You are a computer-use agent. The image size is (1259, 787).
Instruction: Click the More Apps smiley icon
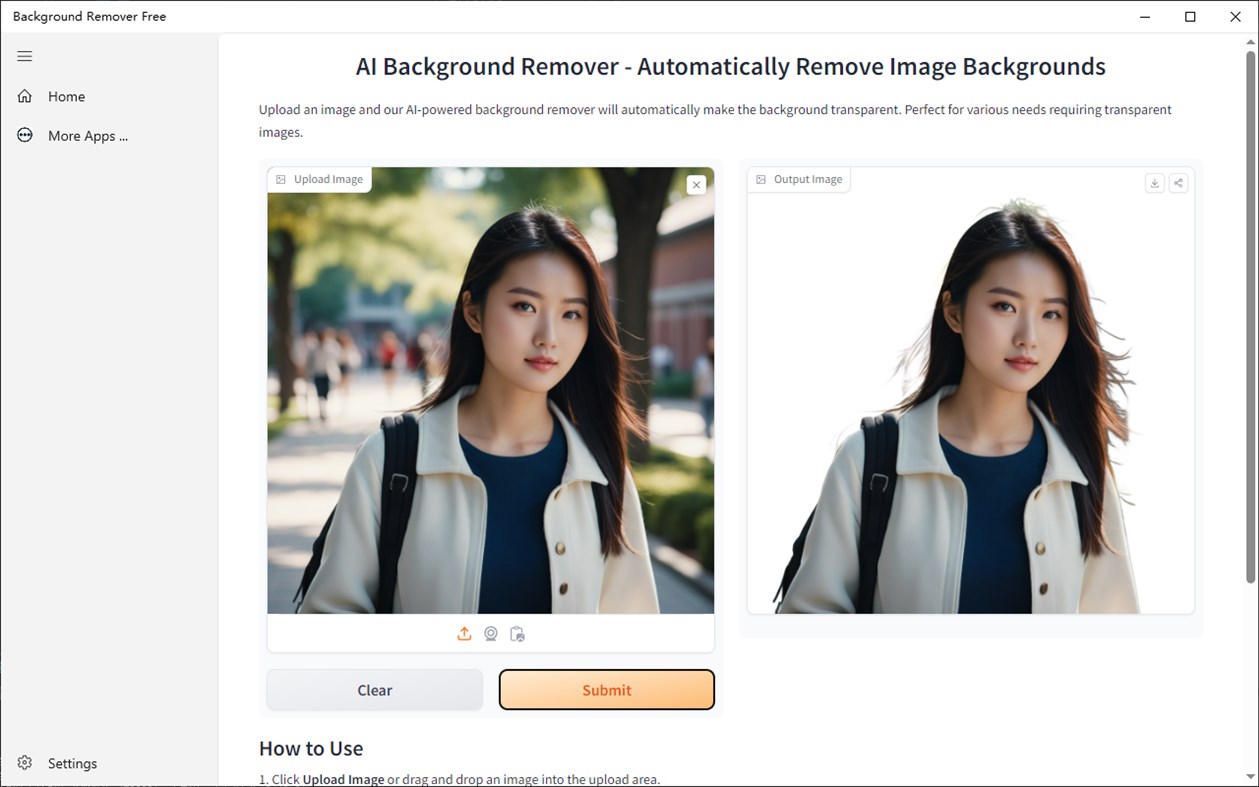pos(24,135)
